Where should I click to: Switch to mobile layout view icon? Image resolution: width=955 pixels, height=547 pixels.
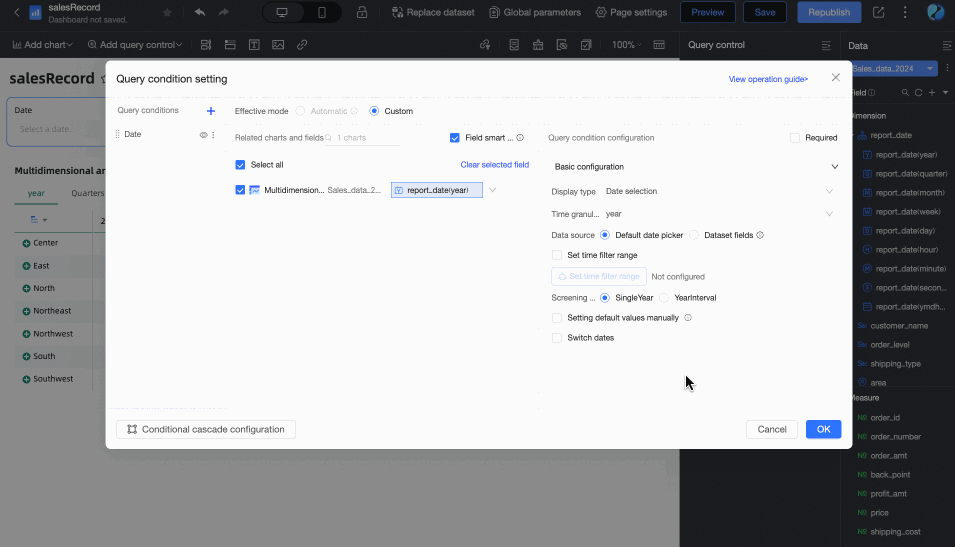click(x=322, y=12)
